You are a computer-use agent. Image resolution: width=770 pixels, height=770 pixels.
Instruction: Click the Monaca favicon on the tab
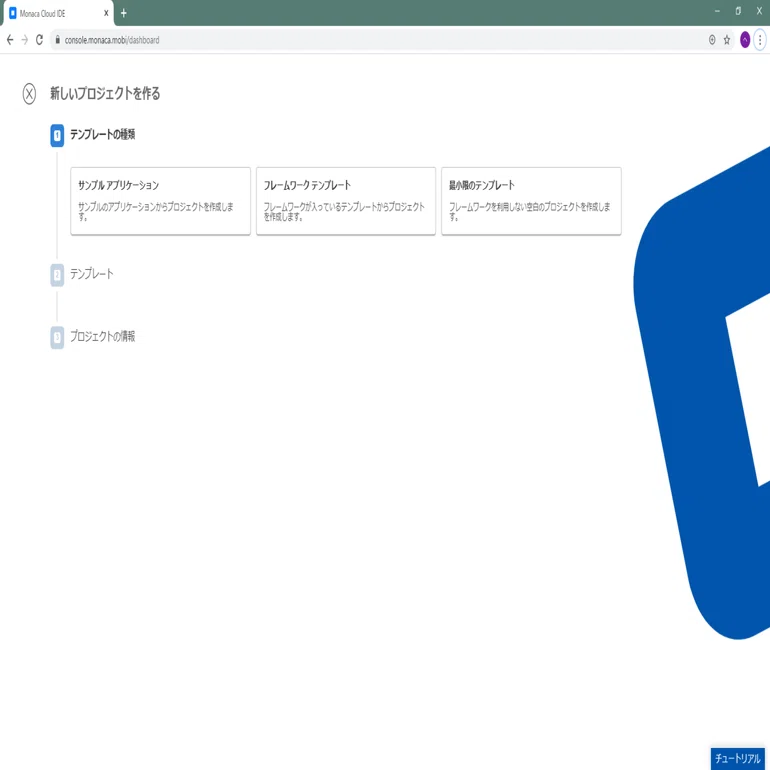pos(13,13)
